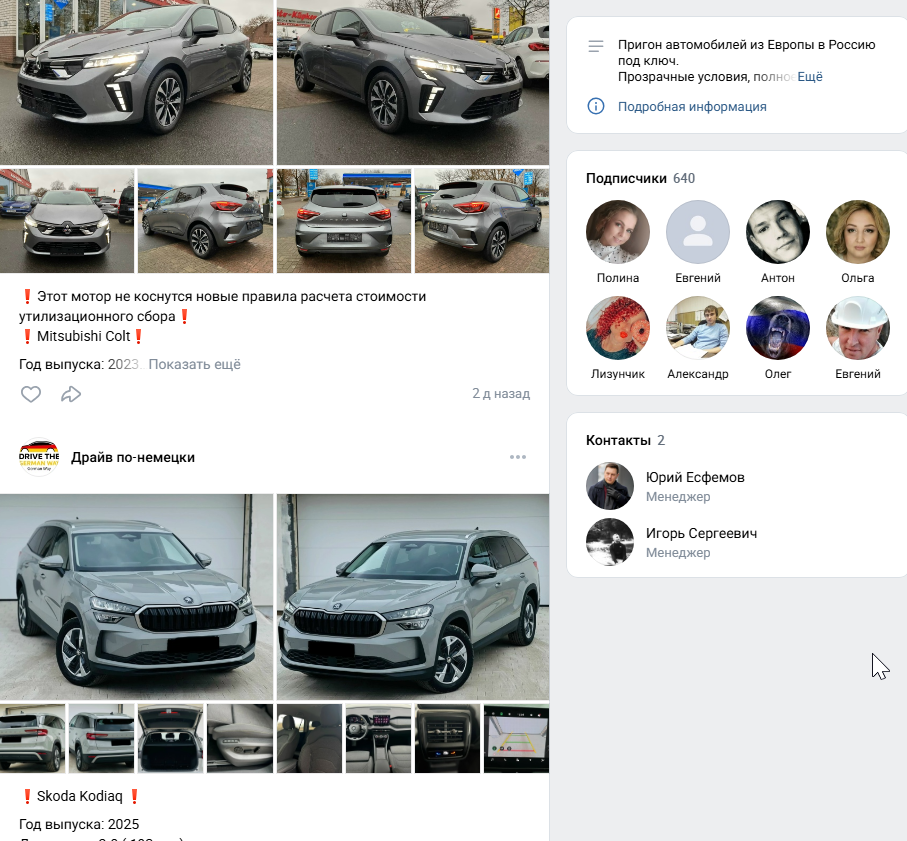This screenshot has height=841, width=907.
Task: Open the Kodiaq front seat thumbnail
Action: (240, 738)
